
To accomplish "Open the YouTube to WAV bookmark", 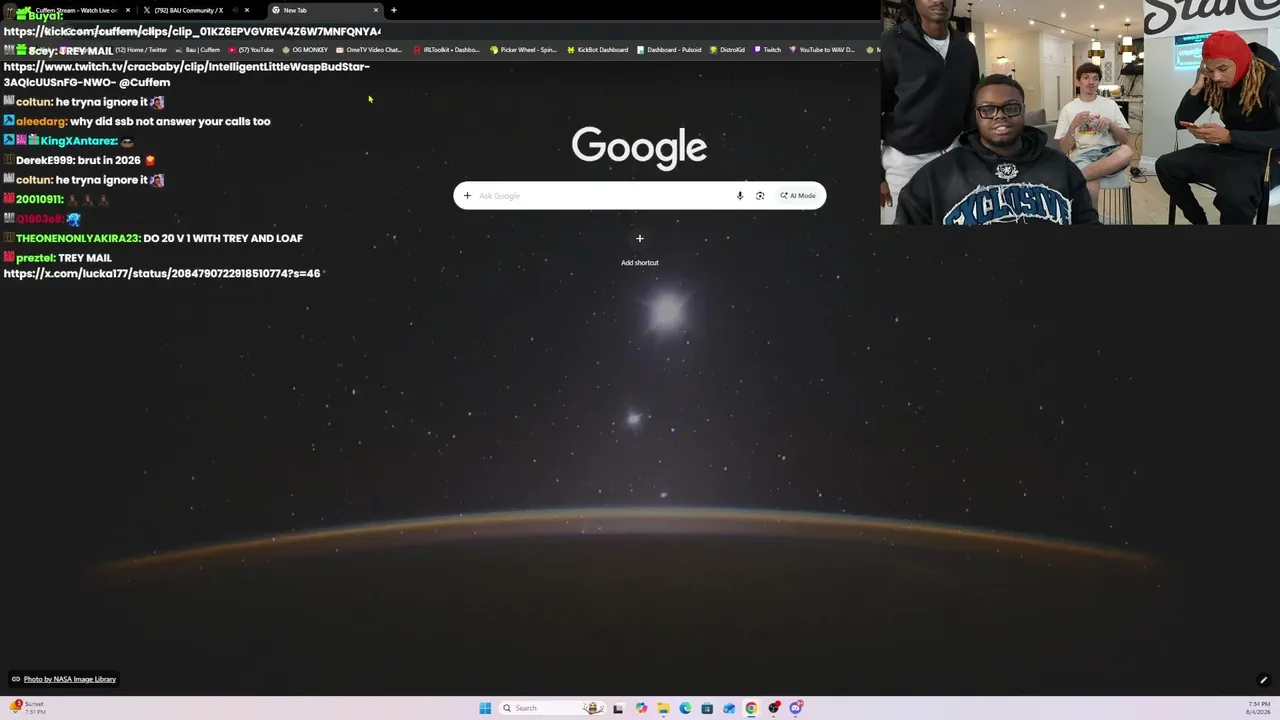I will [x=822, y=50].
